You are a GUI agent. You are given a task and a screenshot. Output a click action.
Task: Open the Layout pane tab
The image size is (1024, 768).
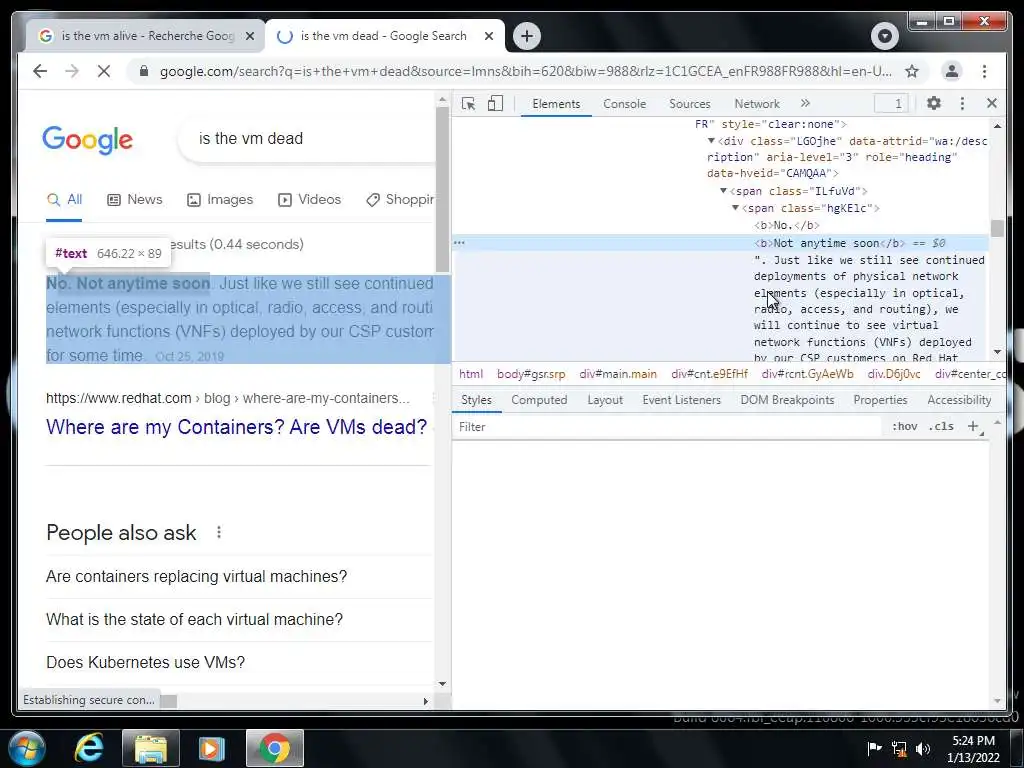(605, 400)
